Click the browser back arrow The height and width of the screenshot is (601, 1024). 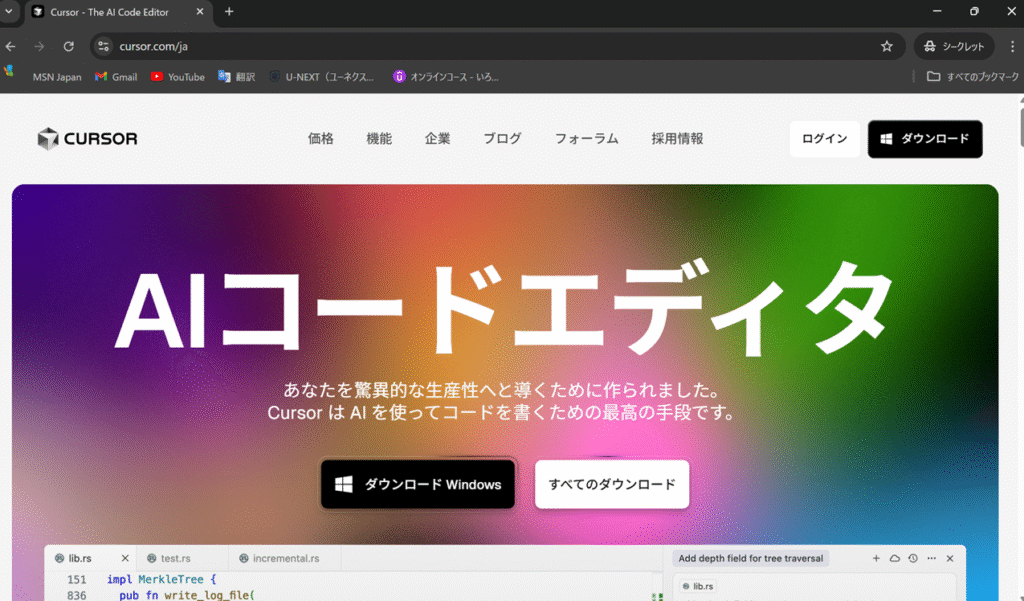point(10,46)
